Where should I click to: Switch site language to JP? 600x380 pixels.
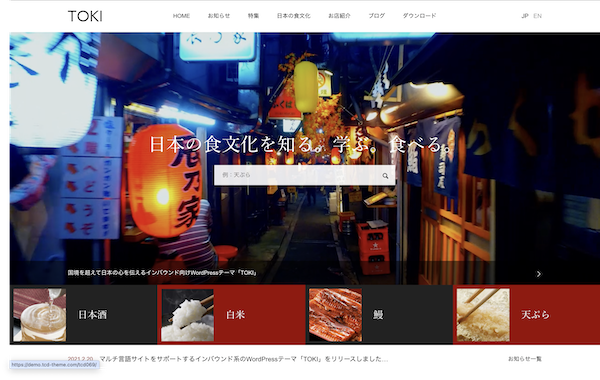[525, 16]
